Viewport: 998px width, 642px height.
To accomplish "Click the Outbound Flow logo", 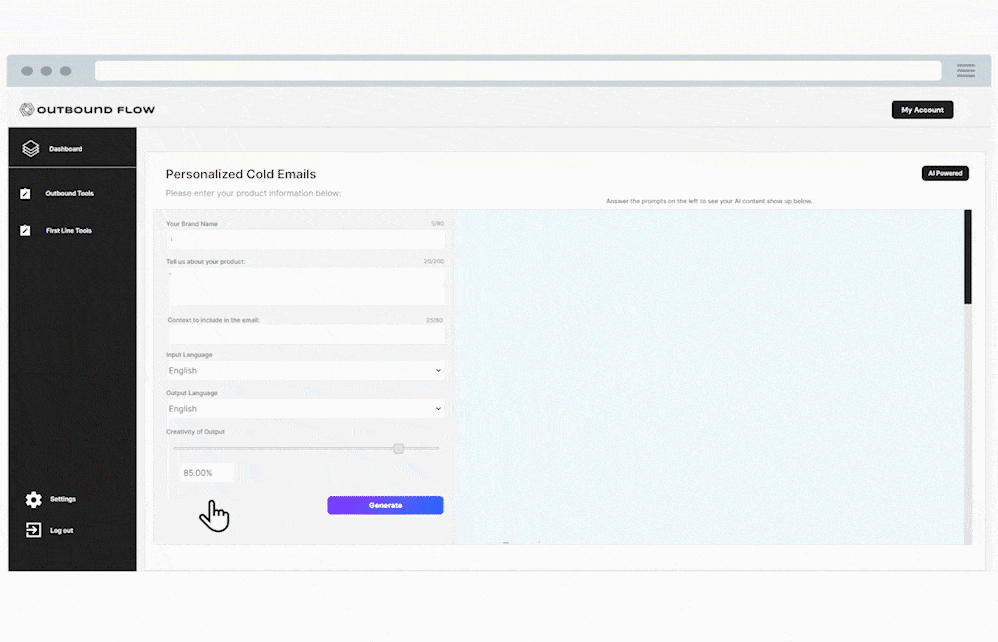I will 88,110.
